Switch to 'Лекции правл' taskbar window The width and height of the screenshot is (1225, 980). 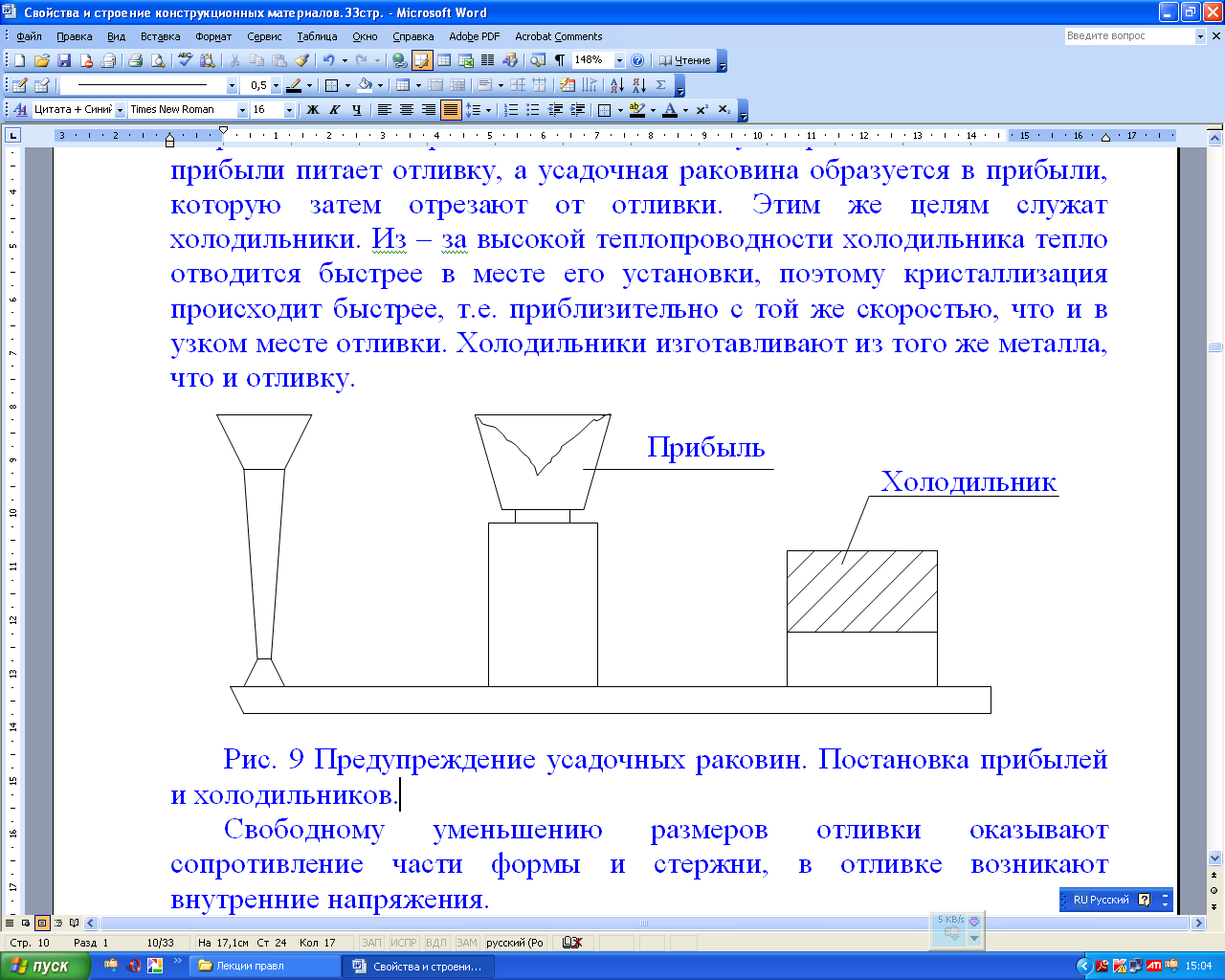coord(264,966)
